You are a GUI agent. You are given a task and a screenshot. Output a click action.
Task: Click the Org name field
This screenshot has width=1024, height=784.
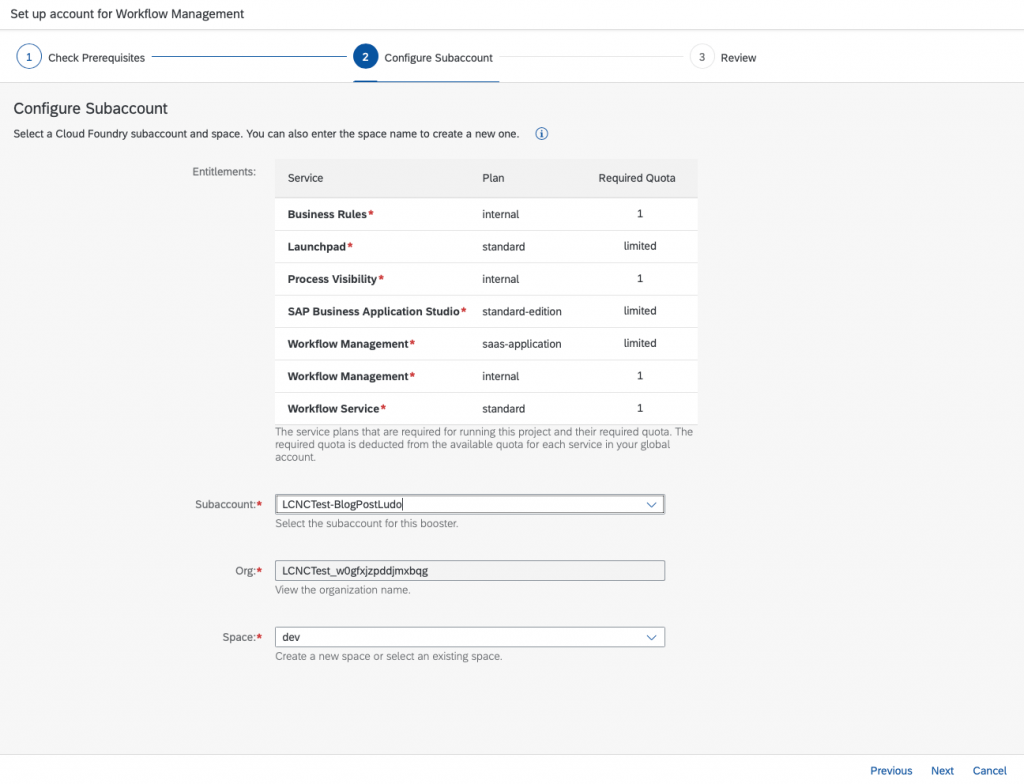coord(470,571)
